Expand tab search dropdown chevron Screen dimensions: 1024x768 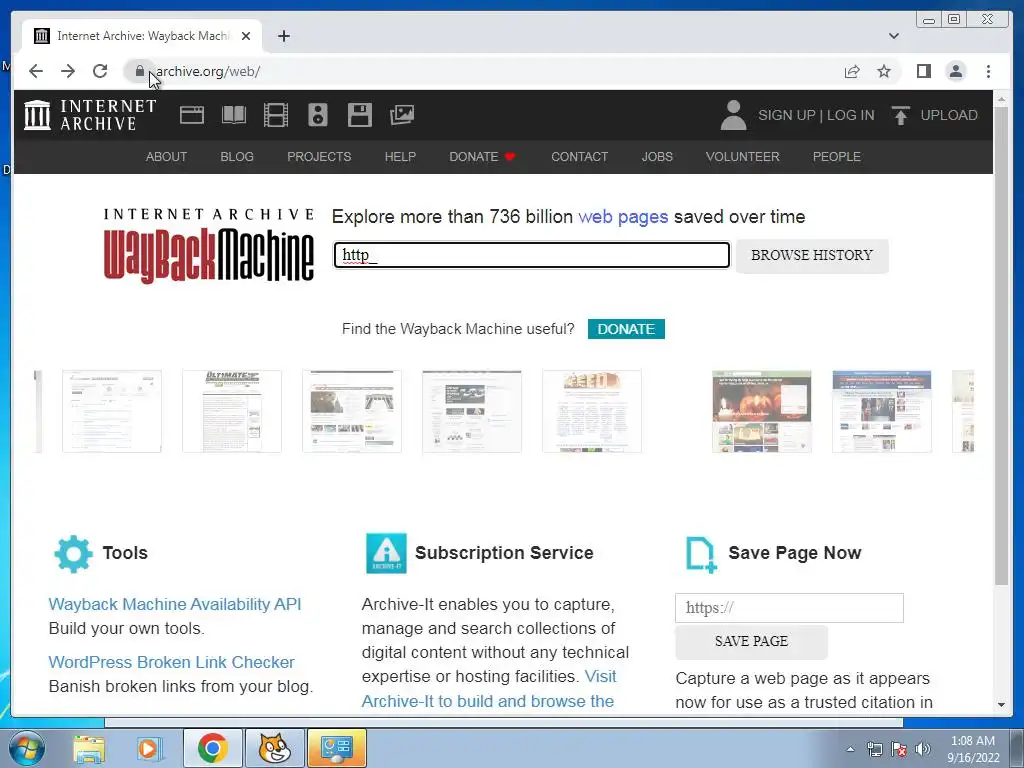893,36
